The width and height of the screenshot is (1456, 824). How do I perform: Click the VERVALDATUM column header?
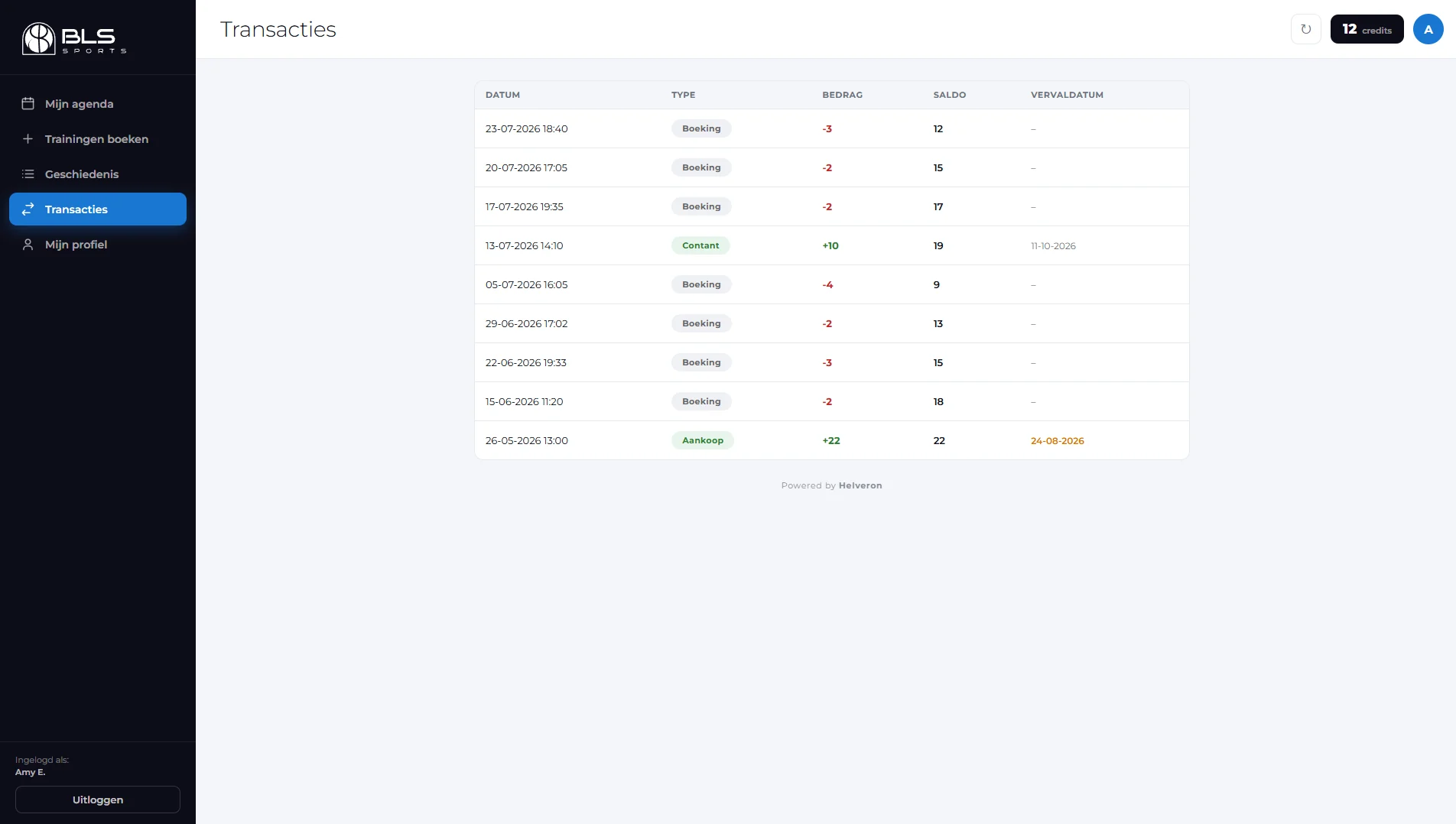pyautogui.click(x=1067, y=95)
